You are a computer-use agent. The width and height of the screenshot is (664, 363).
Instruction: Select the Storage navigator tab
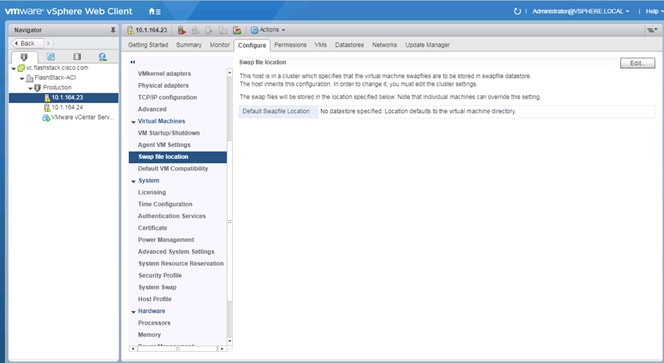[x=77, y=57]
